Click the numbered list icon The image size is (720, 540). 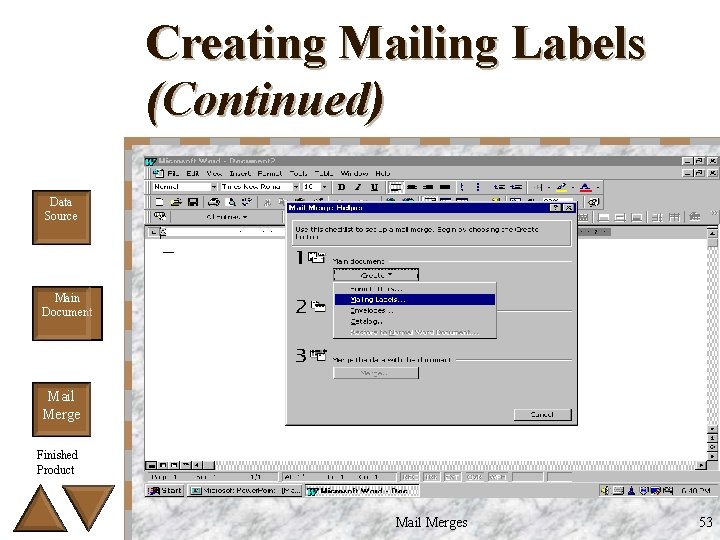point(462,187)
